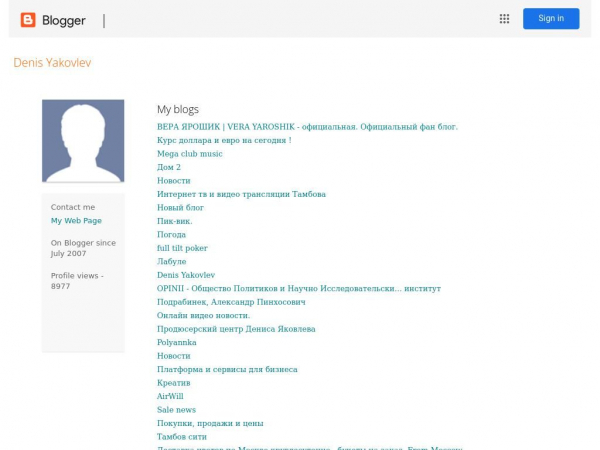
Task: Open the Погода blog link
Action: point(171,235)
